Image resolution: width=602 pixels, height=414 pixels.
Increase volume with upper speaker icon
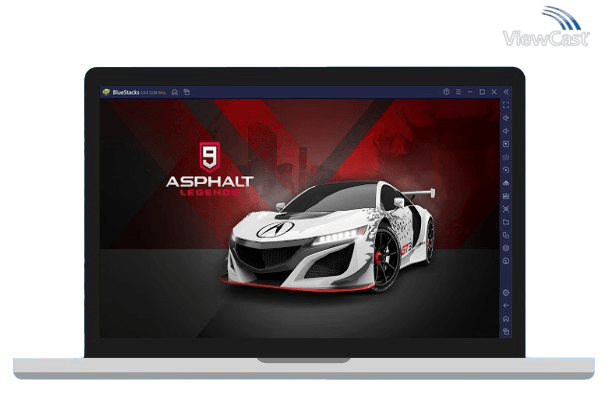(506, 118)
